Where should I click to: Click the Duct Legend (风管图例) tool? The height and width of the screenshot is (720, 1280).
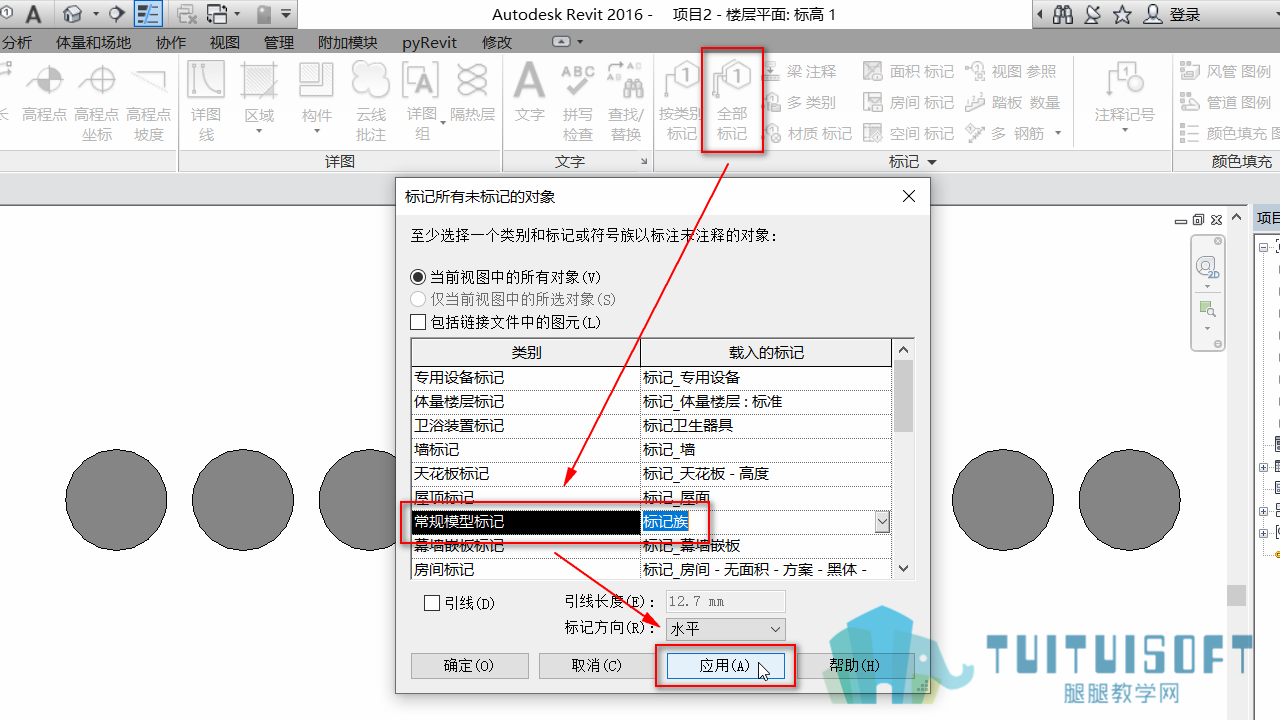(1225, 71)
